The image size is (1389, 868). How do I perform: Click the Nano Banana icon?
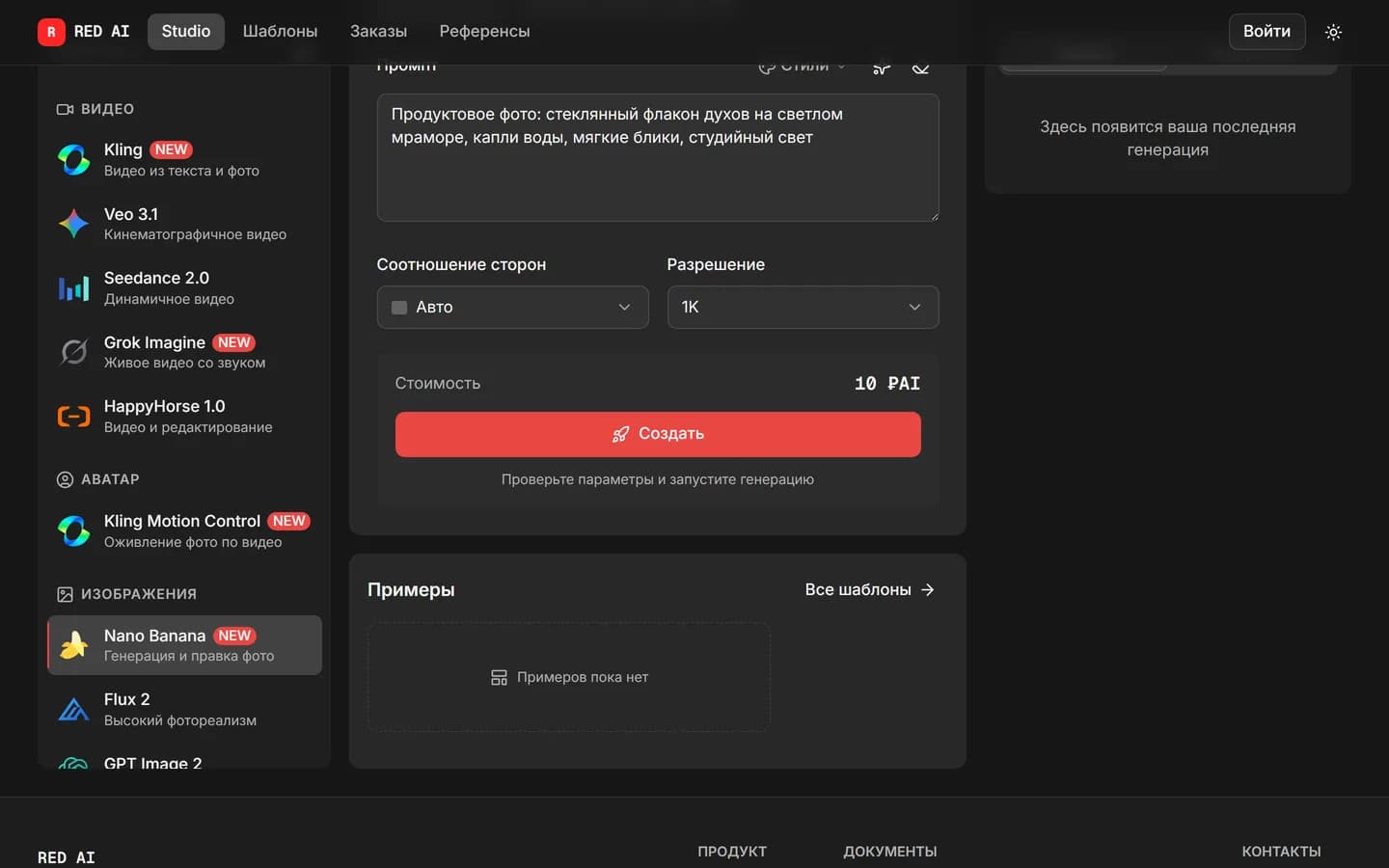(x=73, y=645)
